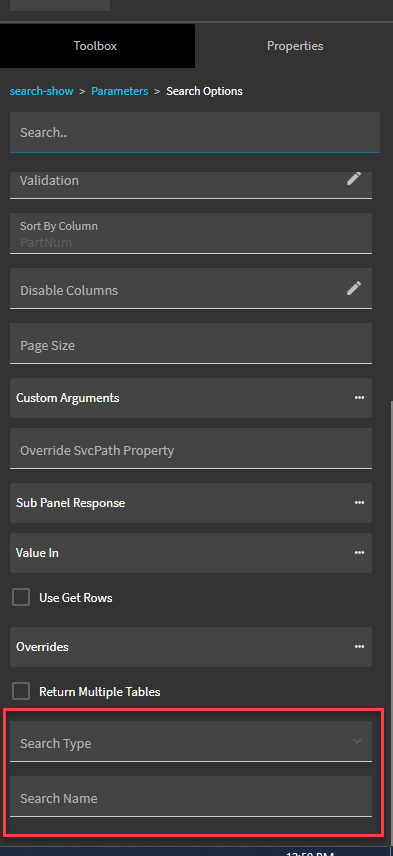Image resolution: width=393 pixels, height=856 pixels.
Task: Check Return Multiple Tables option
Action: (21, 692)
